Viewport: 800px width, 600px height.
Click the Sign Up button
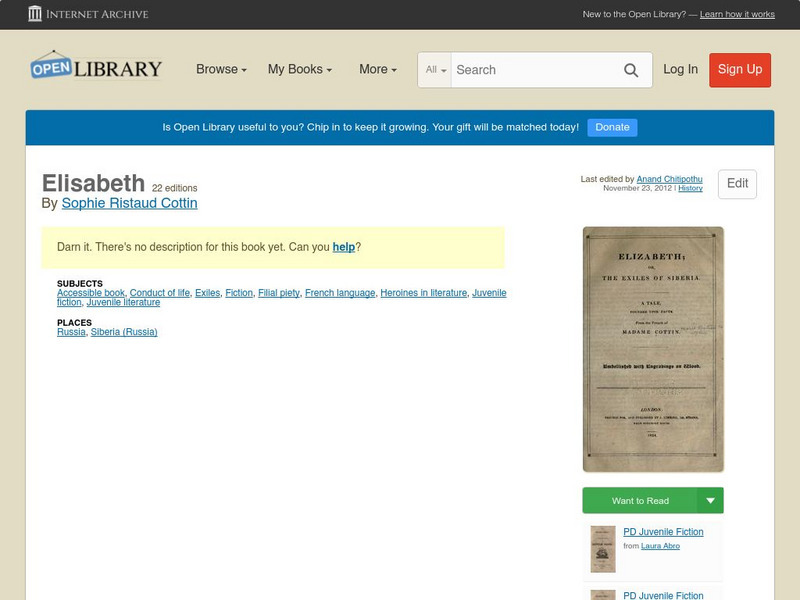[739, 70]
